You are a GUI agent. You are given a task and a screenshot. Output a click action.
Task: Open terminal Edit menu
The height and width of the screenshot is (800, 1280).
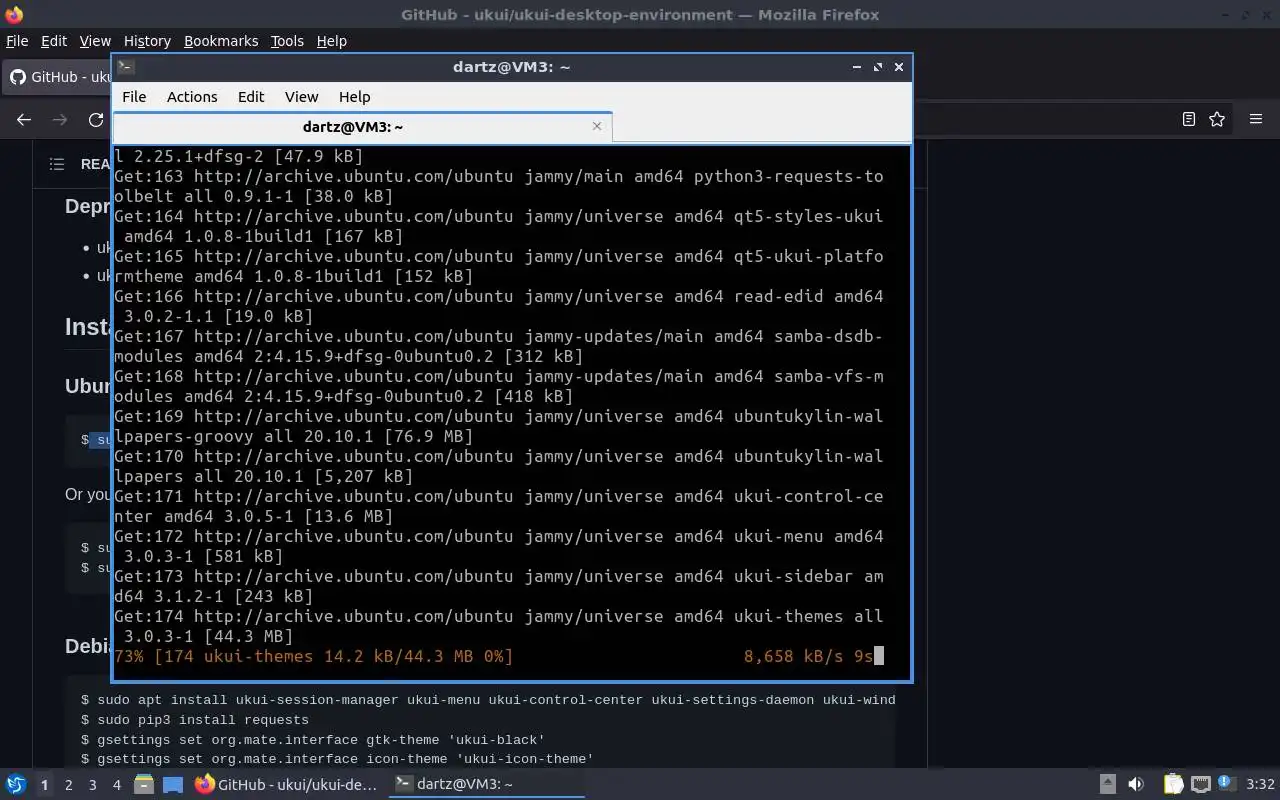click(x=251, y=97)
